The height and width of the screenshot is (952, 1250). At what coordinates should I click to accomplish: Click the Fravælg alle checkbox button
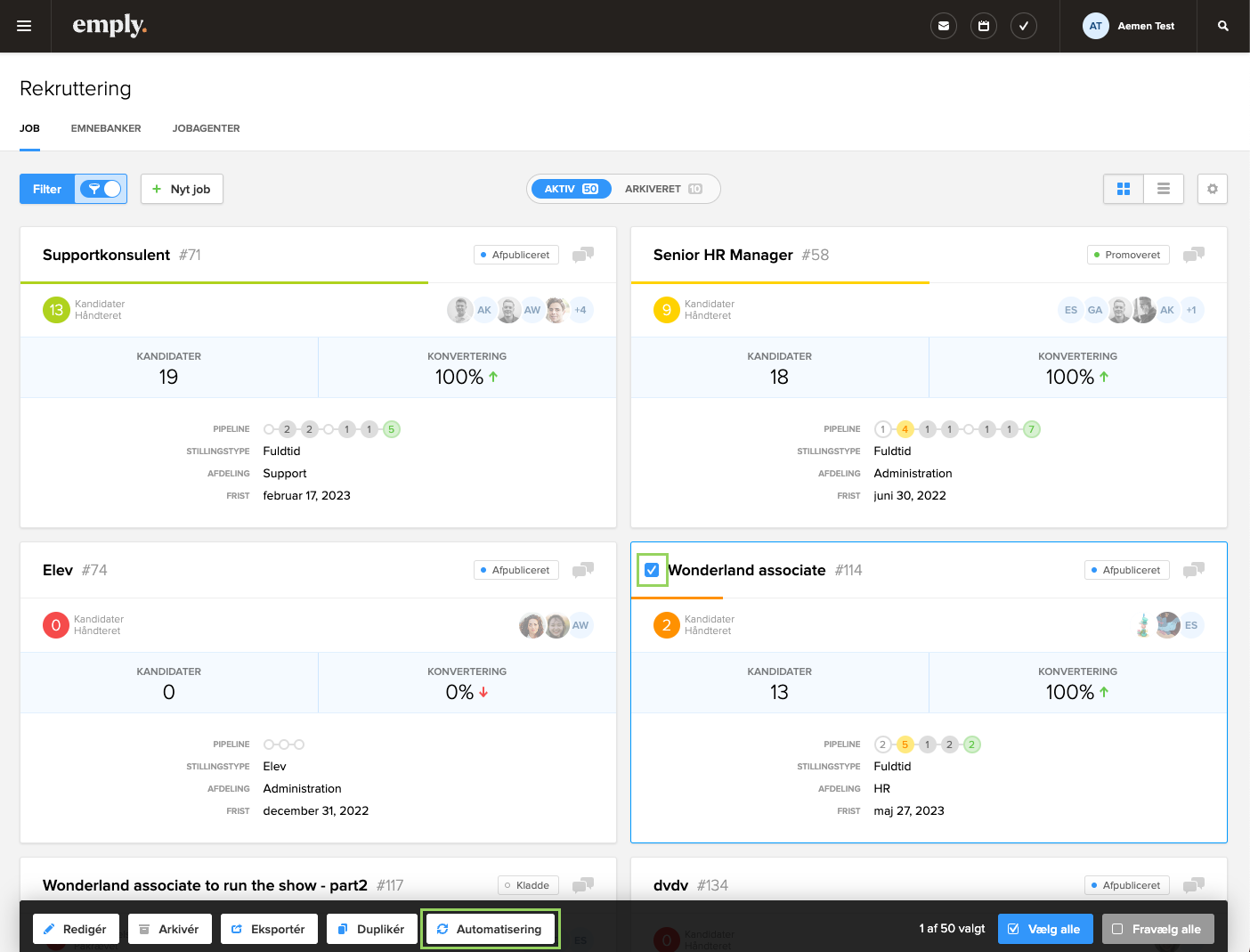click(x=1157, y=929)
